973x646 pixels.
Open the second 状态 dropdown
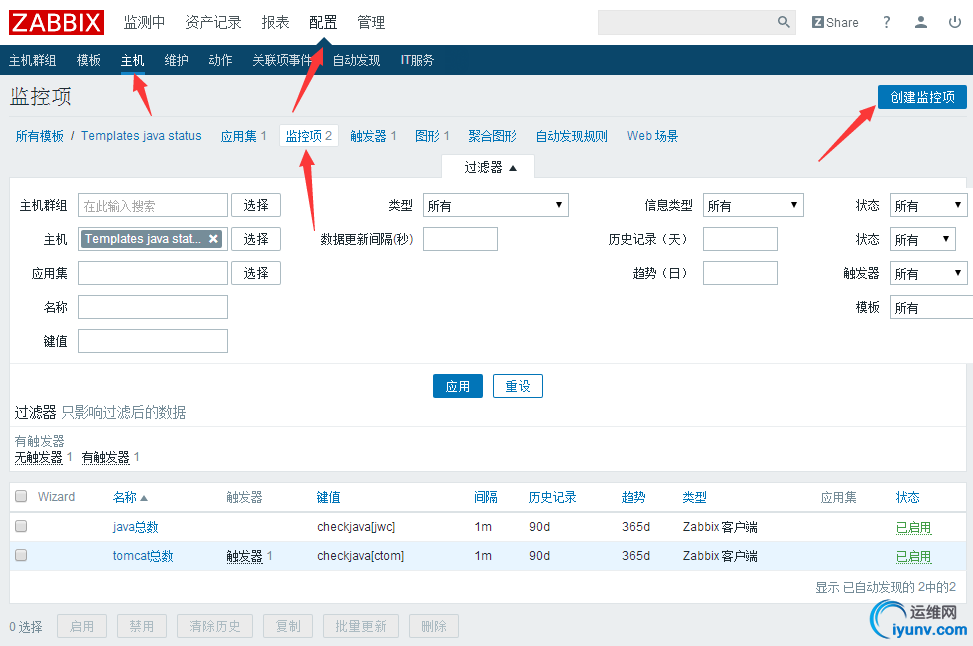click(923, 240)
